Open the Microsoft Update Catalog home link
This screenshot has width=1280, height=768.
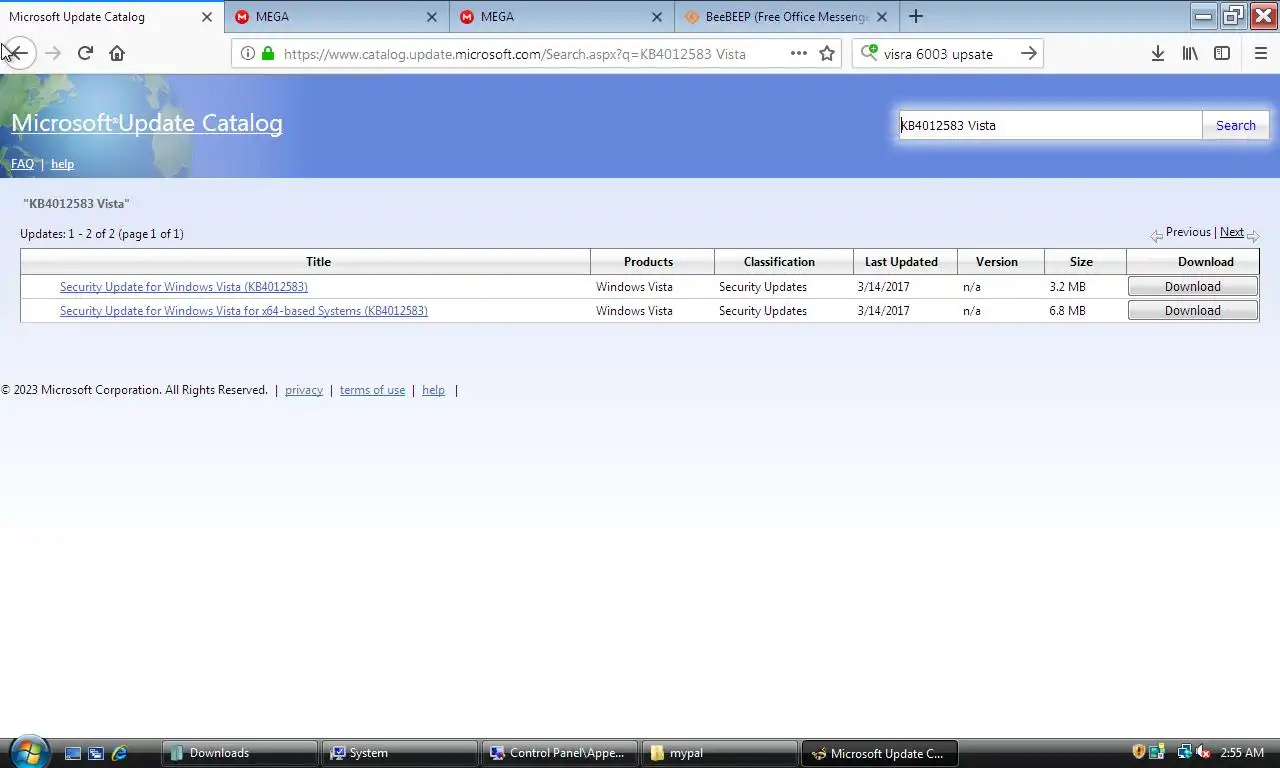147,123
